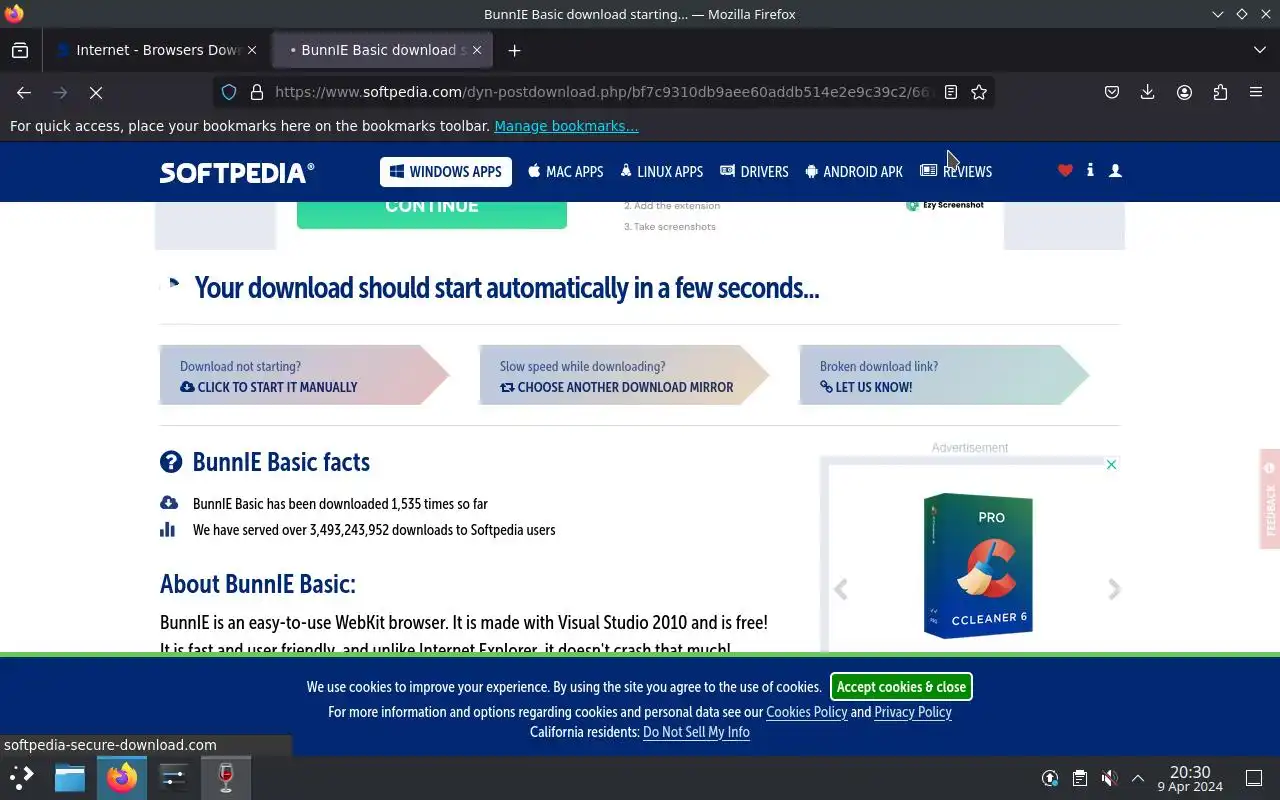Open Do Not Sell My Info link
The width and height of the screenshot is (1280, 800).
[x=696, y=732]
